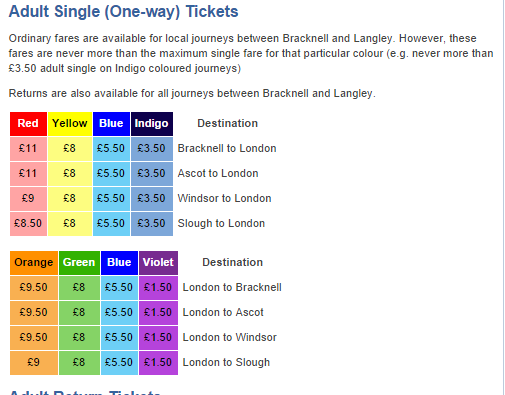
Task: Select the Yellow column header
Action: coord(70,124)
